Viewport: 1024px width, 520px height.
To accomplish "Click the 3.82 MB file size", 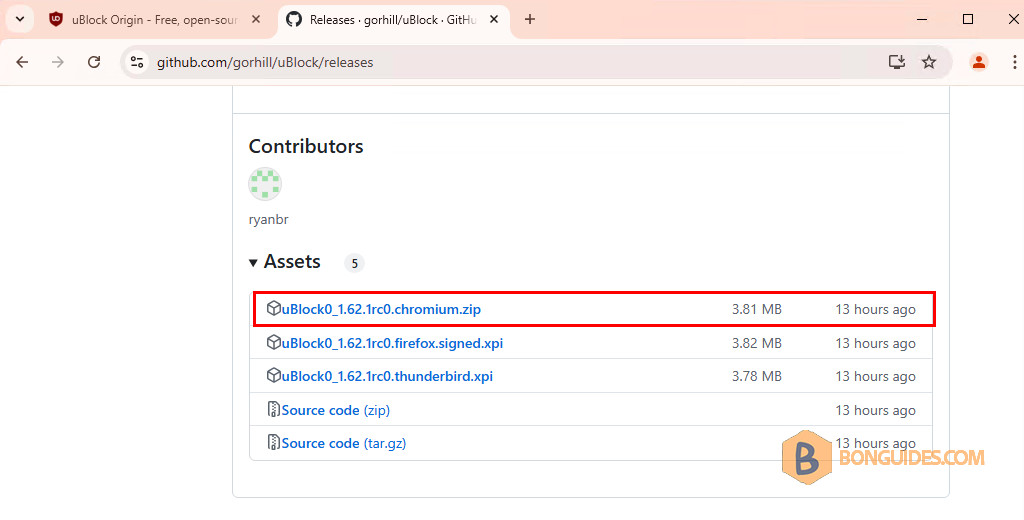I will 756,343.
